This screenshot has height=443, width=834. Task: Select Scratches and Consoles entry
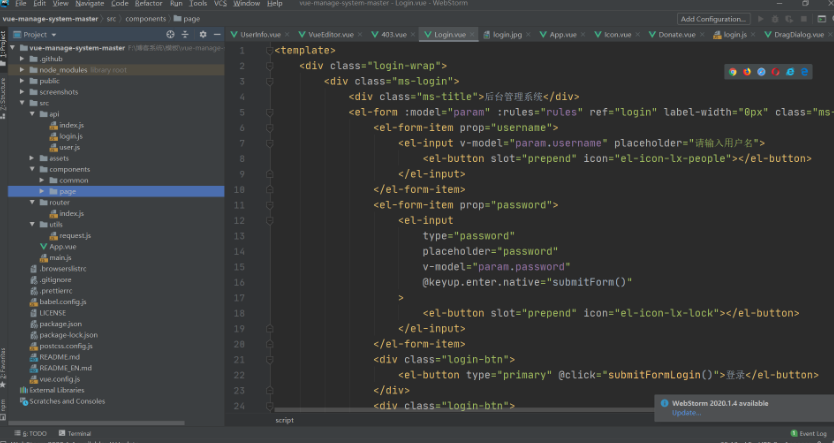[67, 402]
